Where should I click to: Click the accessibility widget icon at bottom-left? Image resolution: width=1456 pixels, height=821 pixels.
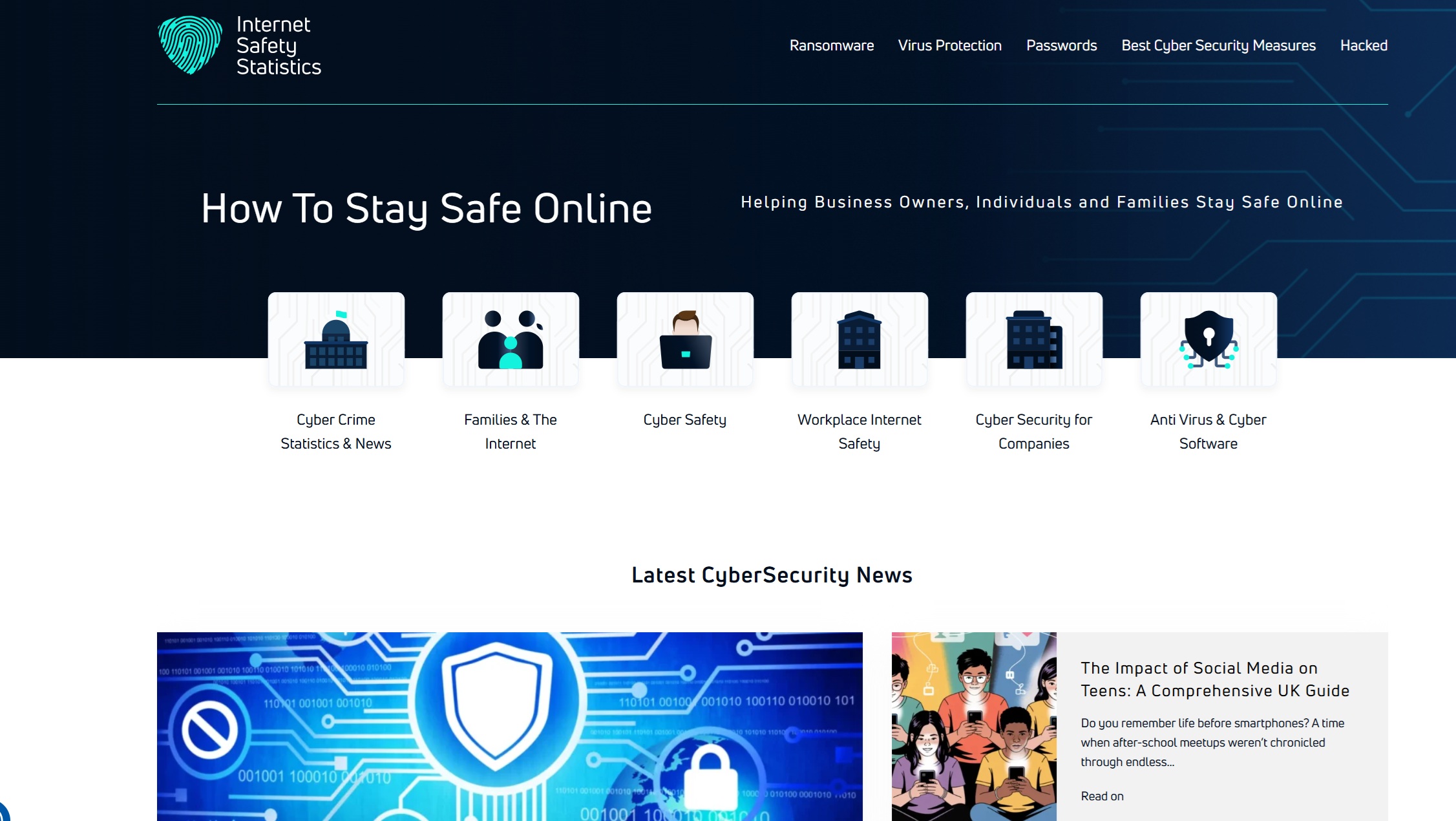click(x=3, y=813)
